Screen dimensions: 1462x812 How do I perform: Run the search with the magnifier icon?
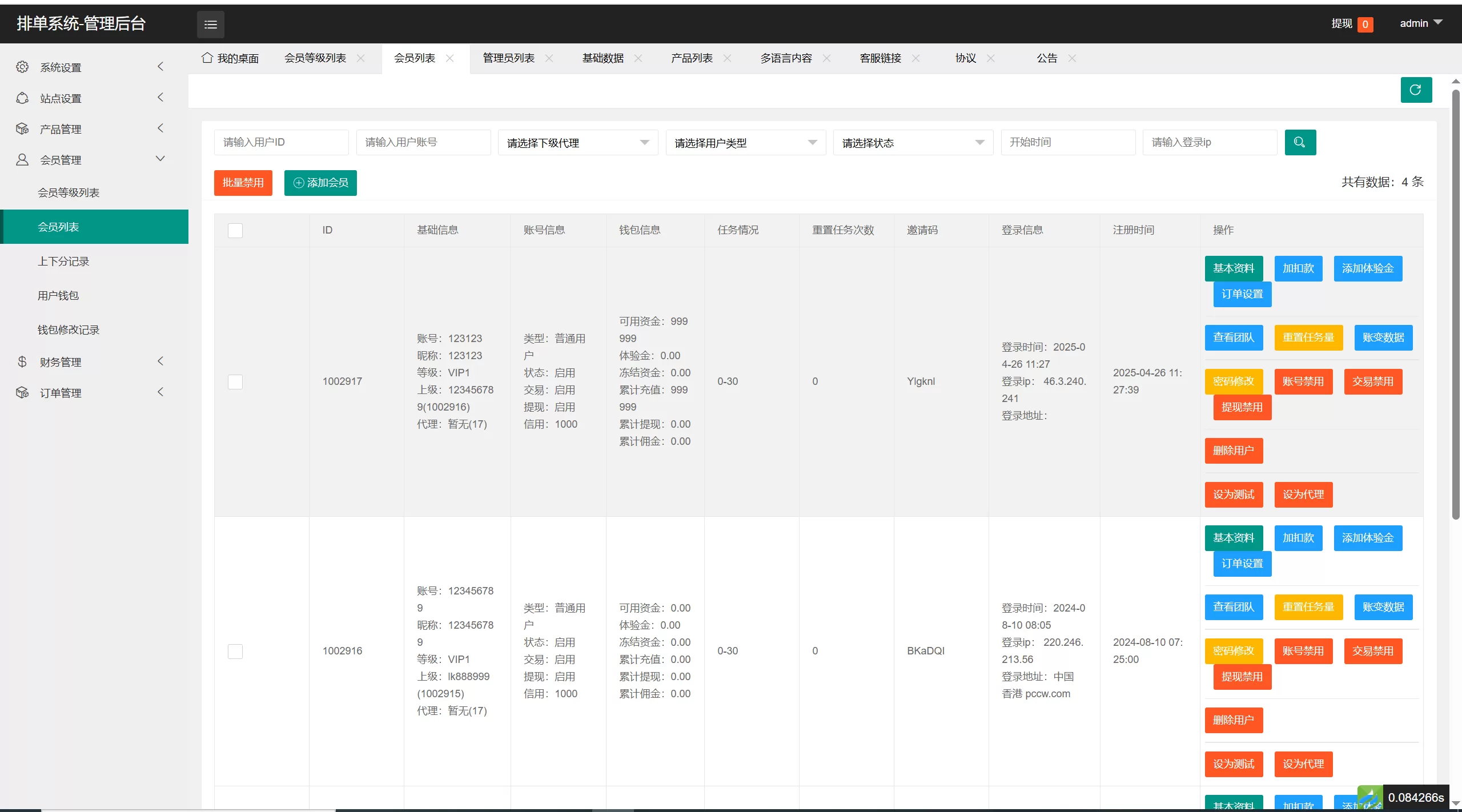point(1299,142)
